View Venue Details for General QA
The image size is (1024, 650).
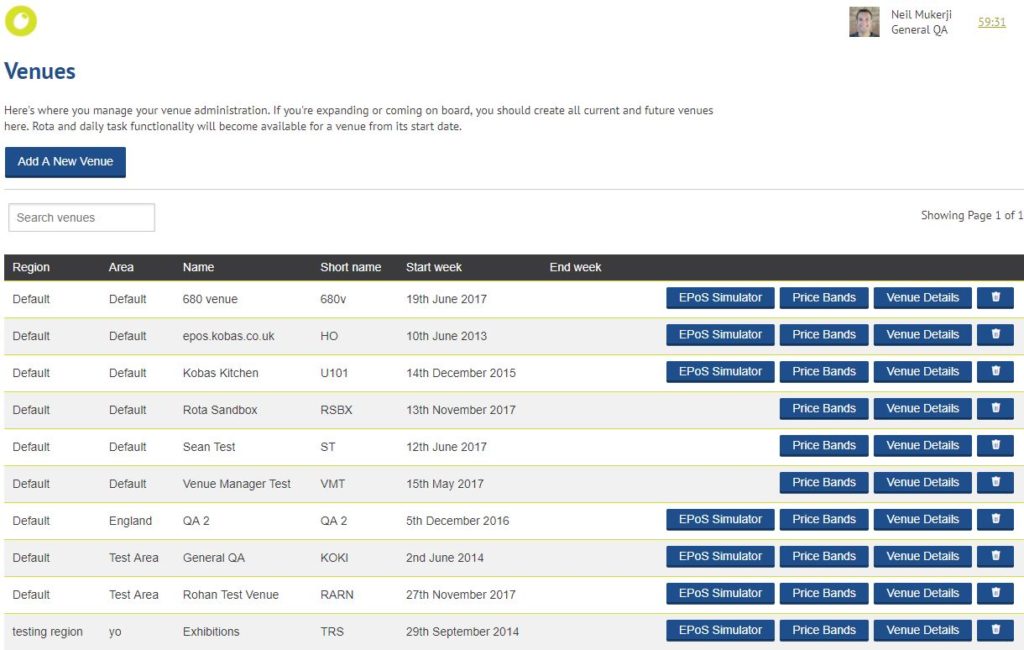click(922, 556)
